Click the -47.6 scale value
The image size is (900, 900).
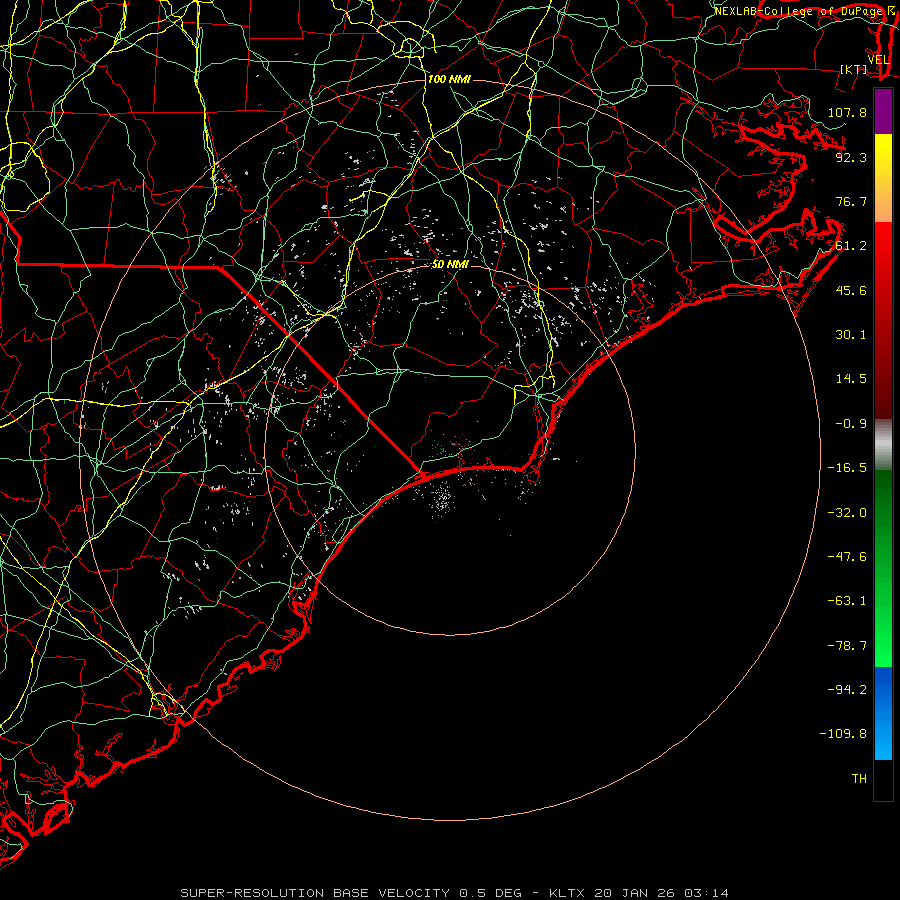tap(847, 557)
